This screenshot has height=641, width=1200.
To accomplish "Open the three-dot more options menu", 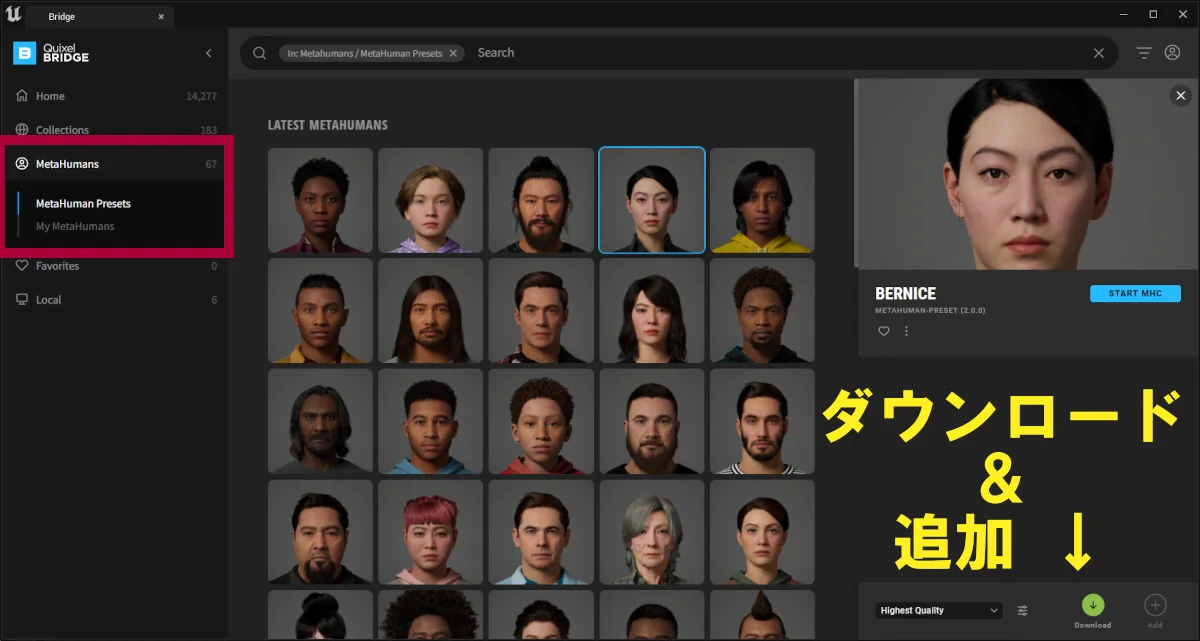I will [x=907, y=331].
